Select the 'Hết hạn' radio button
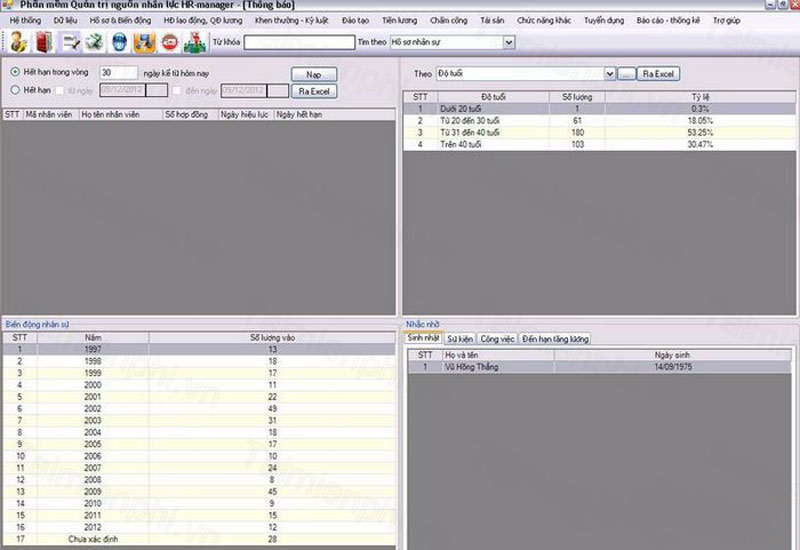800x550 pixels. 15,90
